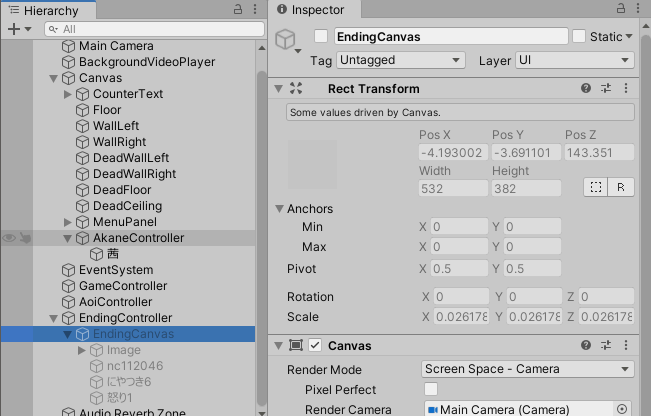The width and height of the screenshot is (651, 416).
Task: Open Rect Transform presets icon
Action: point(606,88)
